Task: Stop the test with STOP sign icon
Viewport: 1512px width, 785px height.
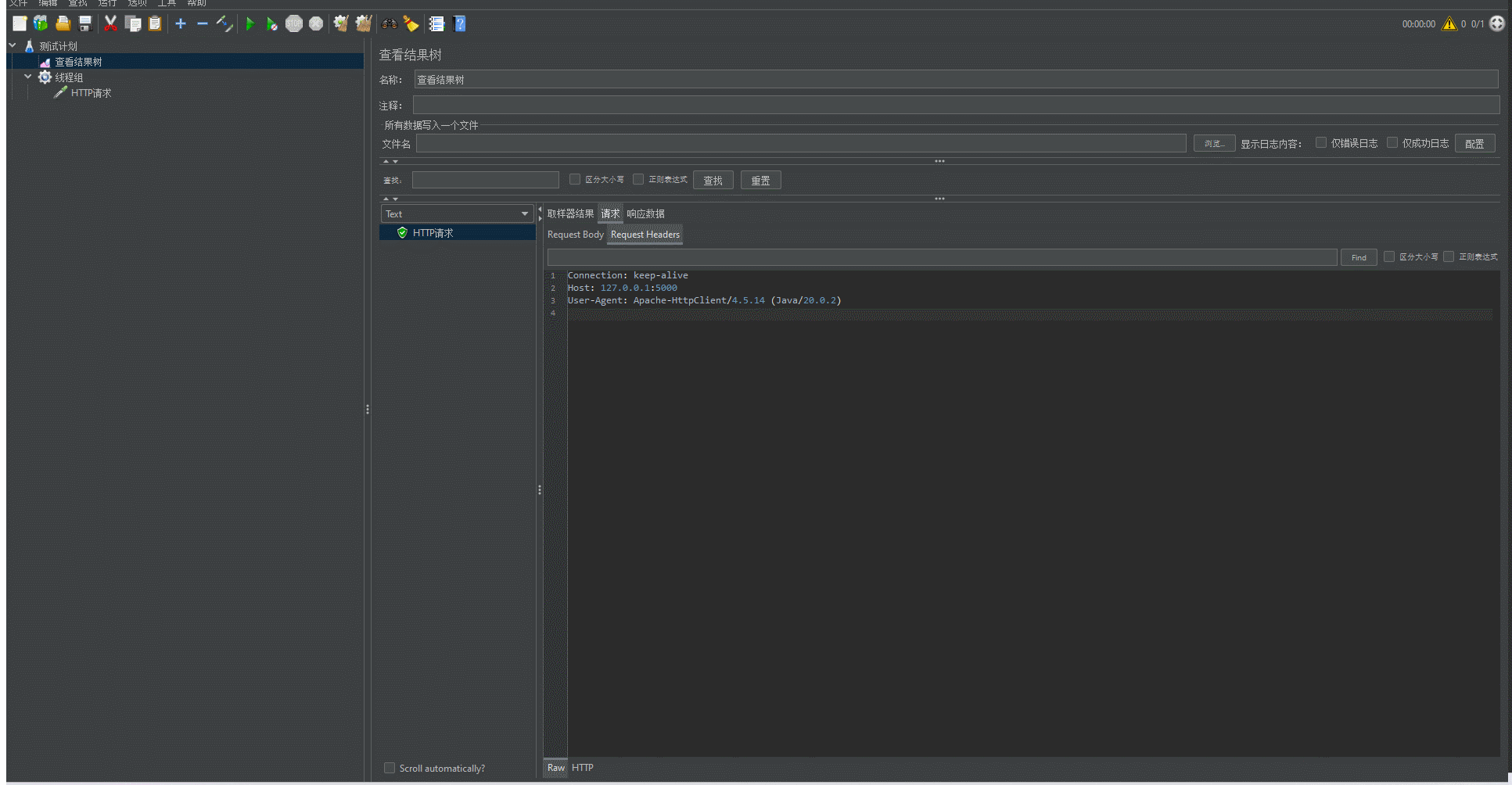Action: coord(294,24)
